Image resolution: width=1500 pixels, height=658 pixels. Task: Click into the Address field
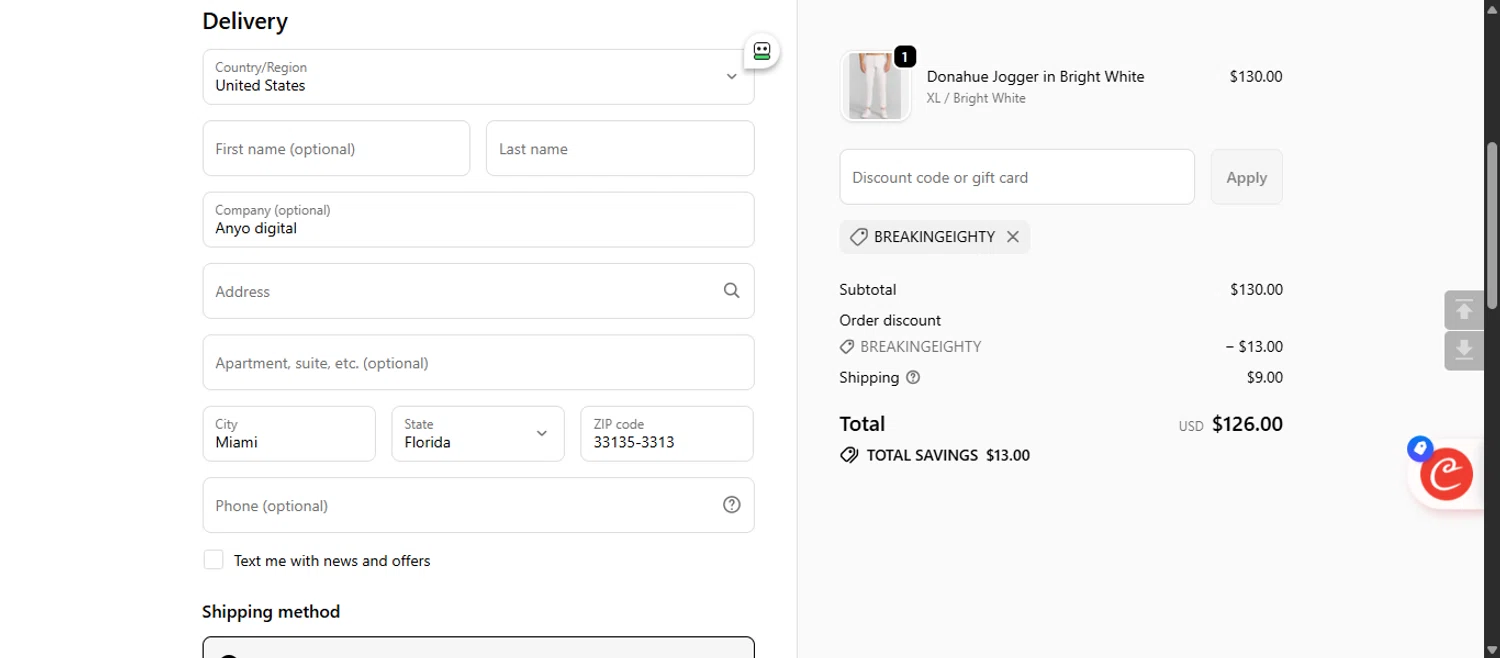pyautogui.click(x=478, y=291)
